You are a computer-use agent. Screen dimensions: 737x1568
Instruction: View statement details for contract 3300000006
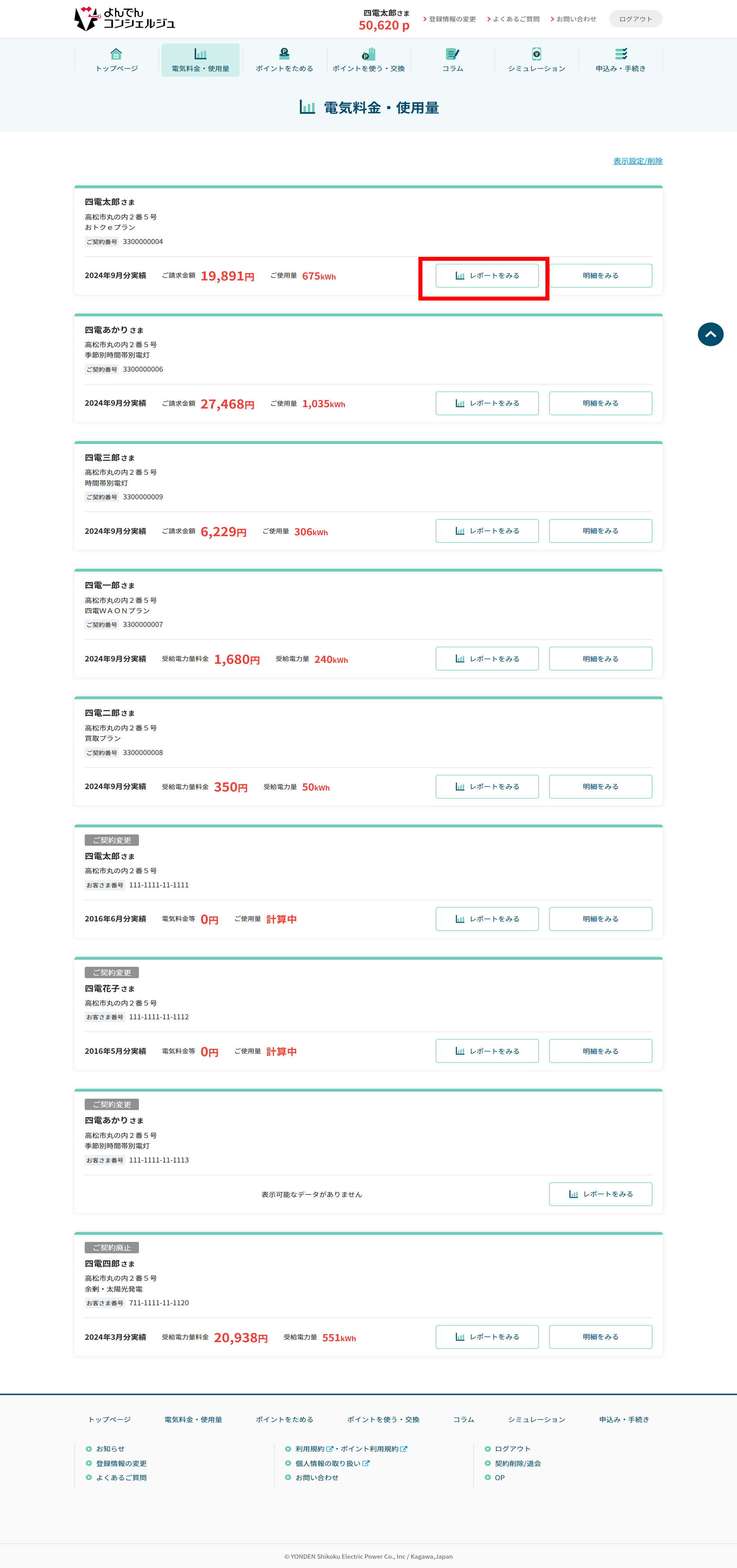pos(600,403)
